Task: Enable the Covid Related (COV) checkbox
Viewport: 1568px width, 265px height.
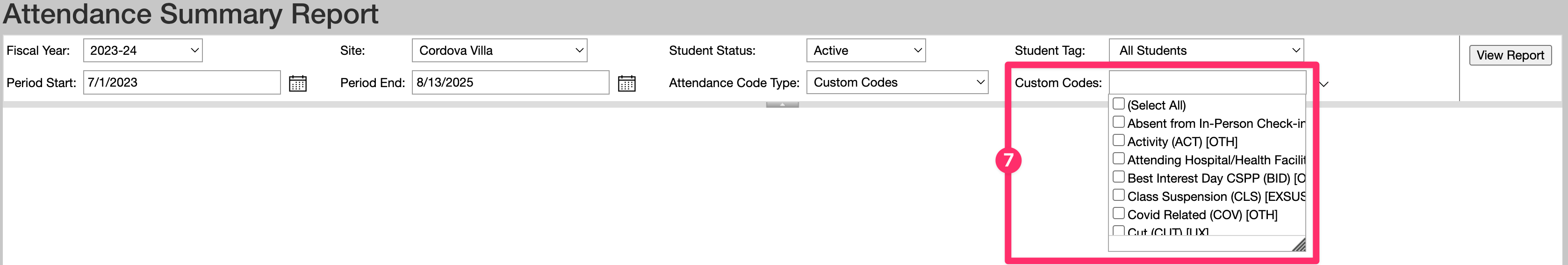Action: 1118,213
